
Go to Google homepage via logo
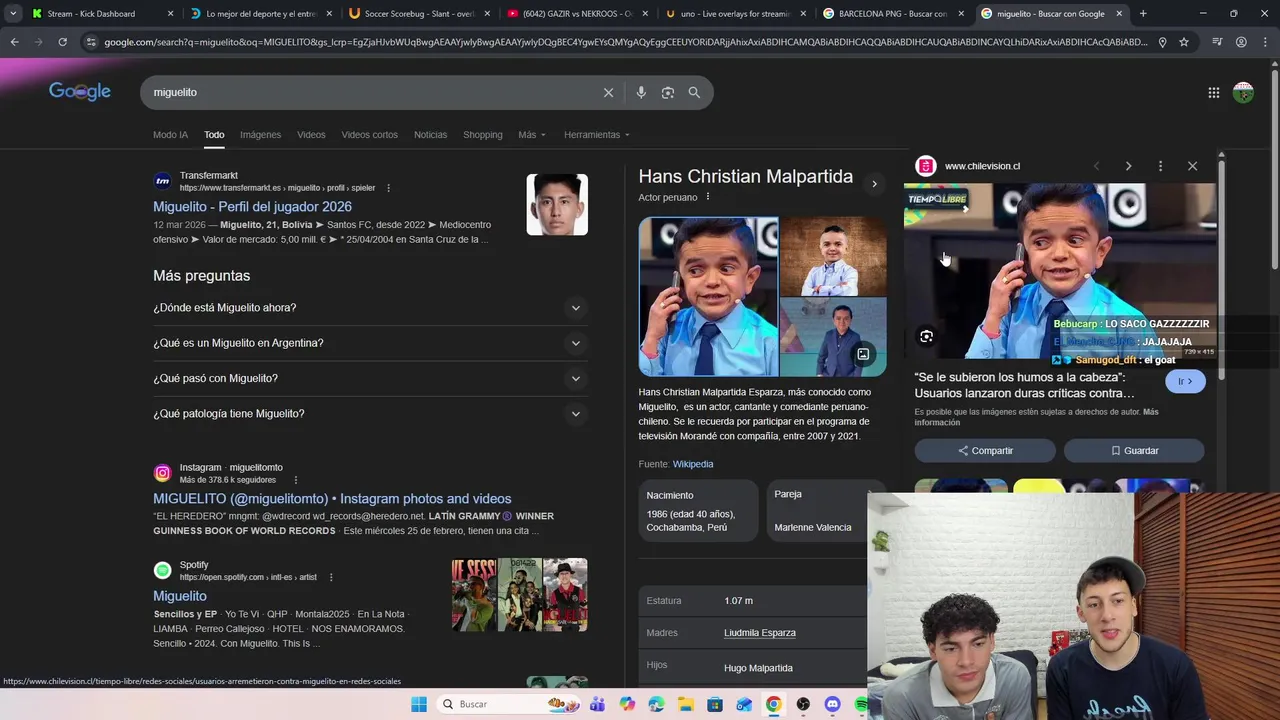80,92
